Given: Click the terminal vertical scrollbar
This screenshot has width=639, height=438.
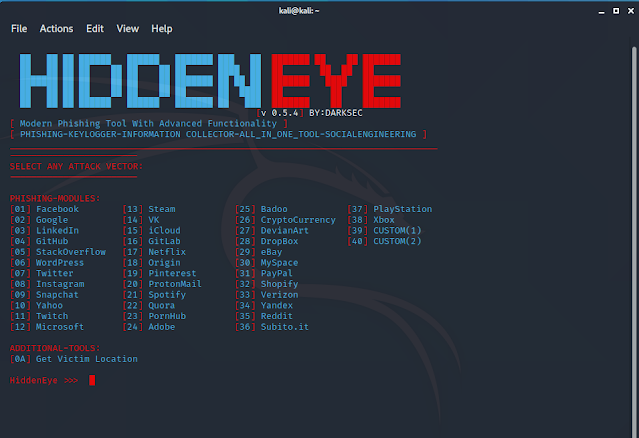Looking at the screenshot, I should pos(635,240).
